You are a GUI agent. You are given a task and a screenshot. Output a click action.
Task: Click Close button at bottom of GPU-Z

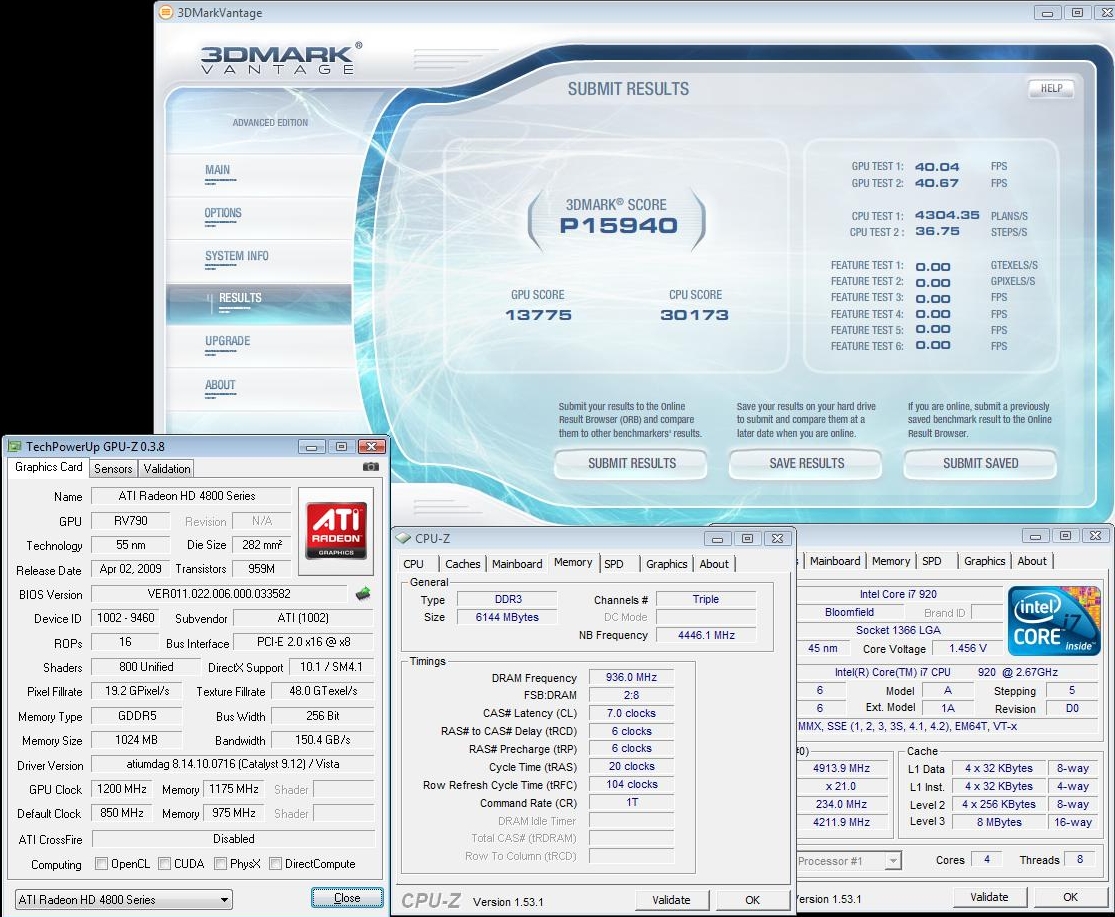tap(347, 898)
